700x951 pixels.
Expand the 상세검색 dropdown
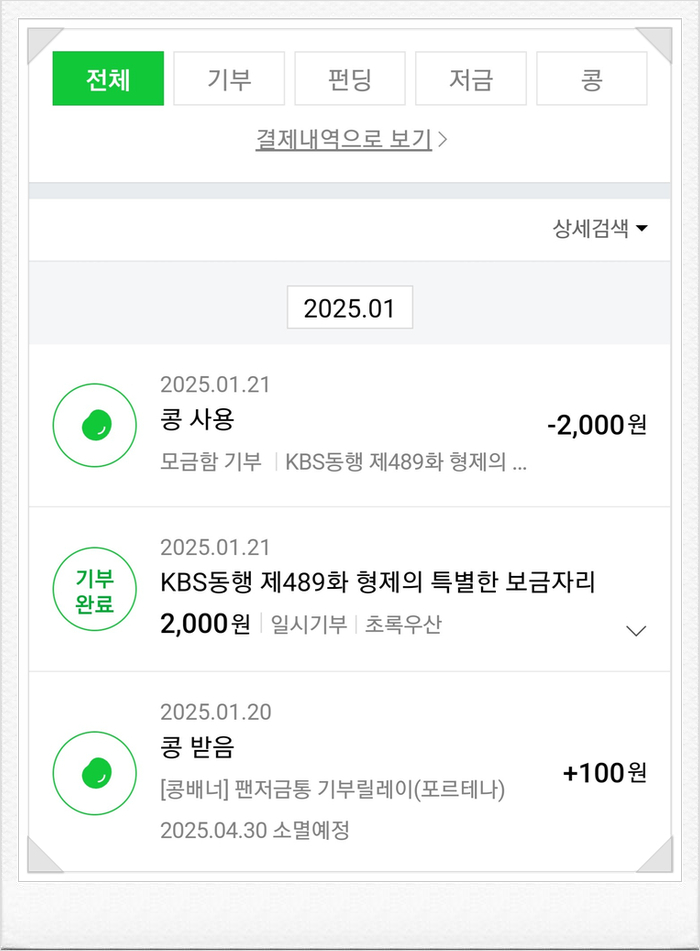coord(600,229)
